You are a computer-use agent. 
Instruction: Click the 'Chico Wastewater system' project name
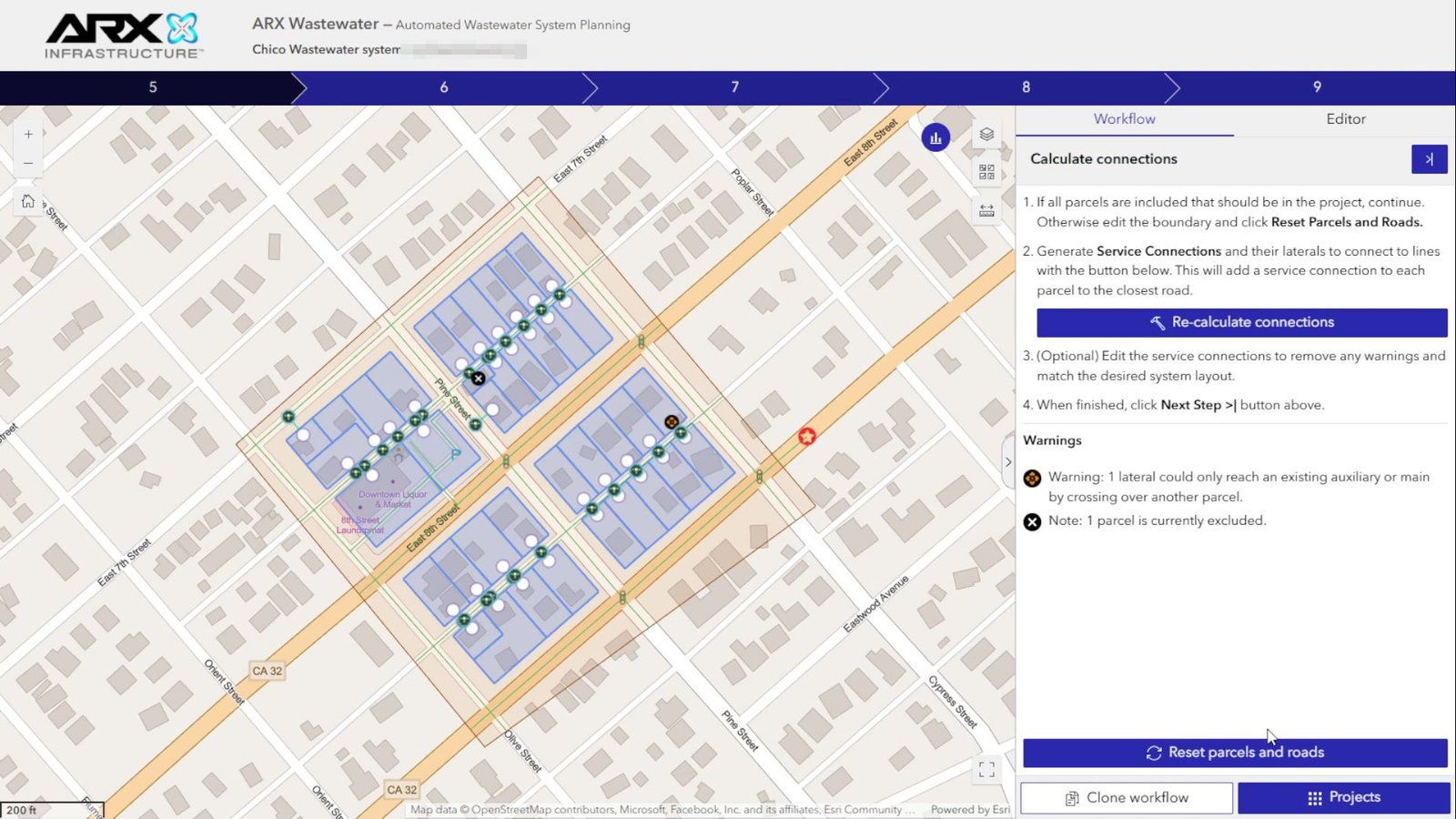(327, 50)
